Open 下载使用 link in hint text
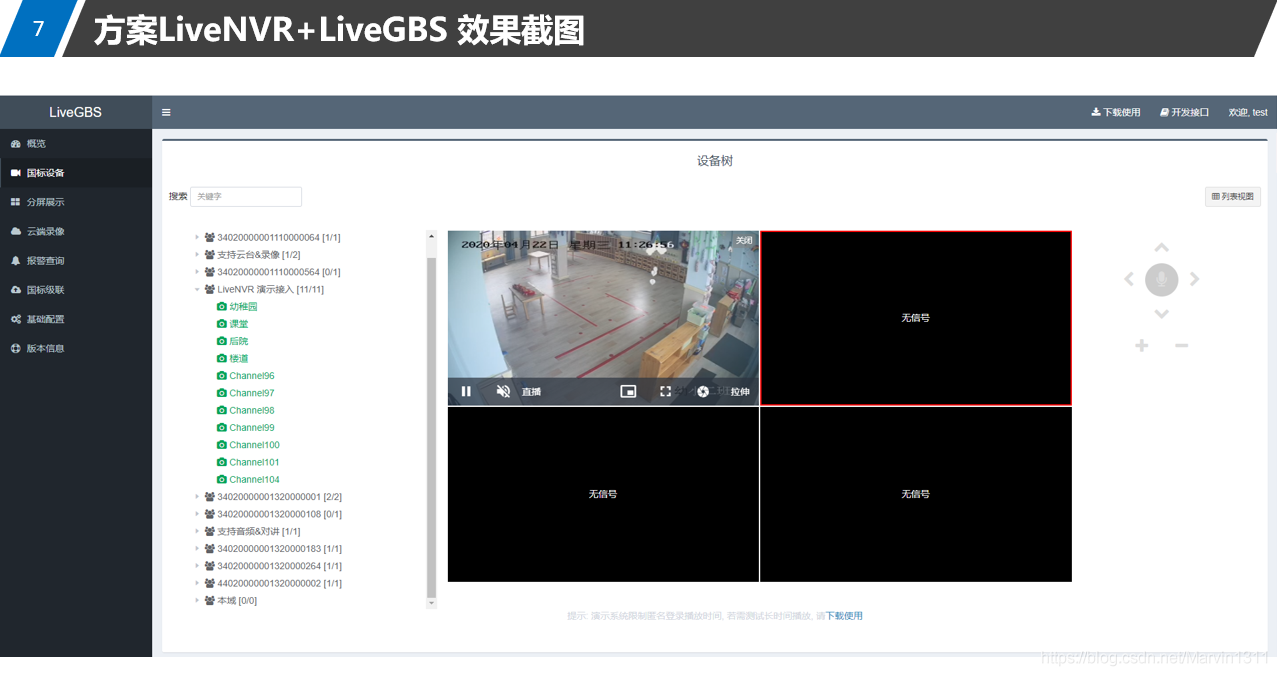The width and height of the screenshot is (1277, 676). pyautogui.click(x=844, y=616)
